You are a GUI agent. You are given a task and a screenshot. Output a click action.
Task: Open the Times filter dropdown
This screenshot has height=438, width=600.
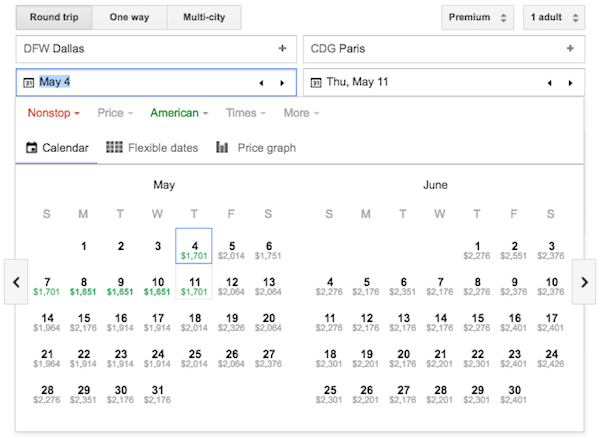(x=245, y=113)
